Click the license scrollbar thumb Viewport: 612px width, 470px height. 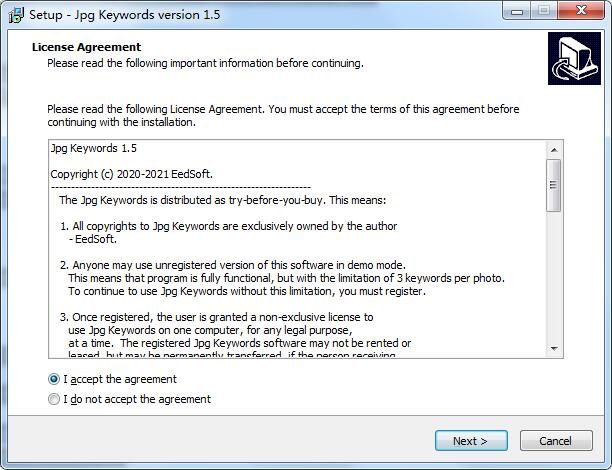[x=554, y=185]
